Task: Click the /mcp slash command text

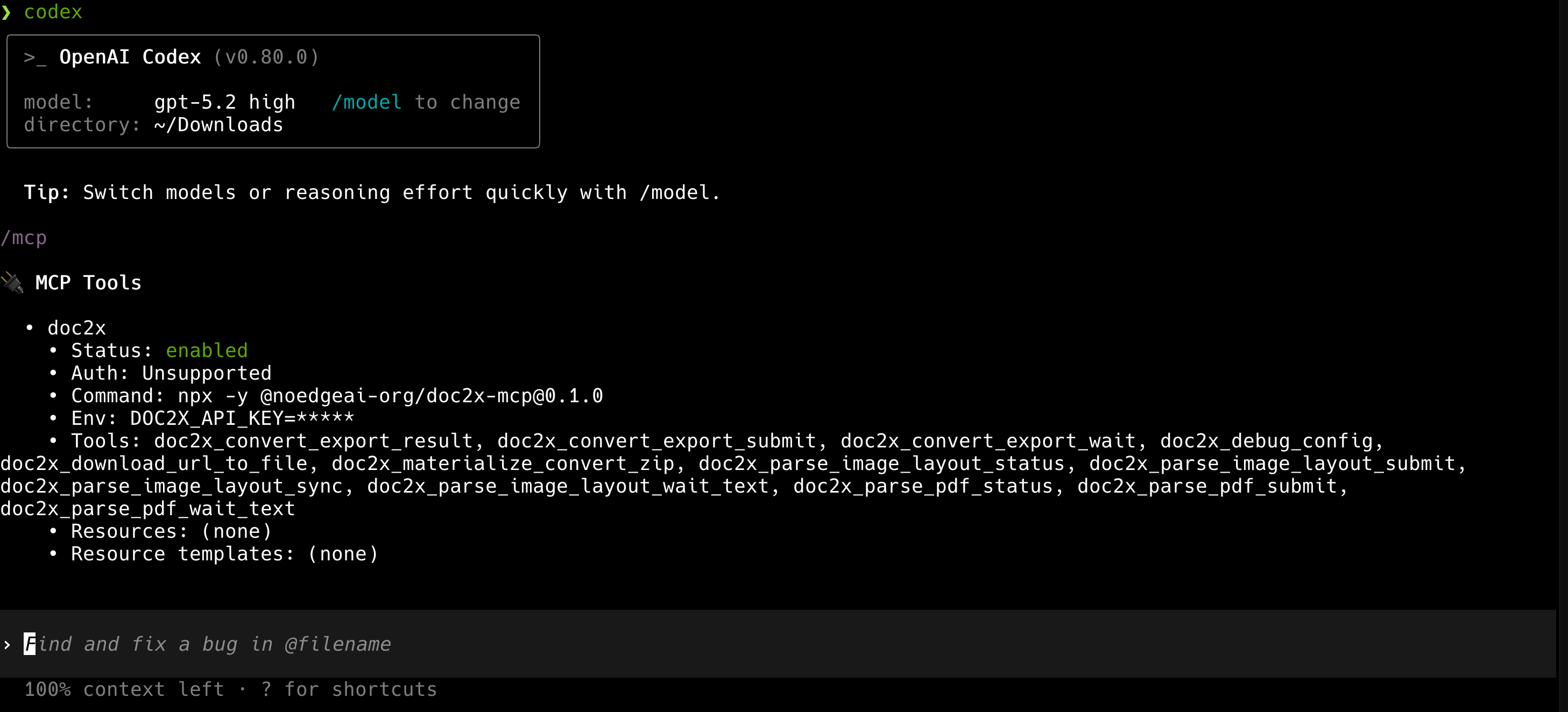Action: (24, 238)
